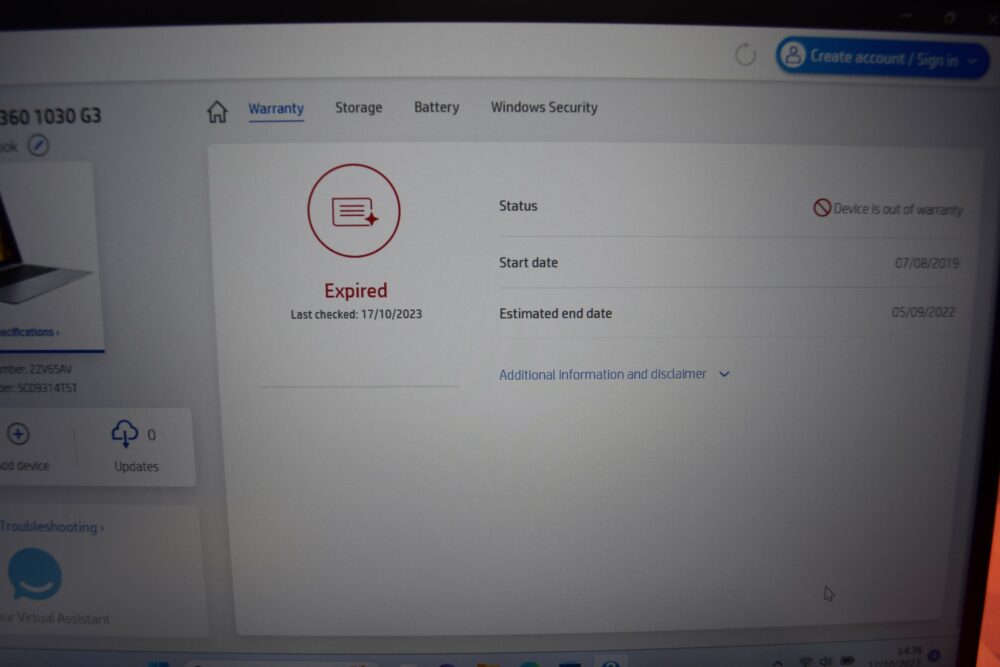Click the taskbar battery icon
The image size is (1000, 667).
click(848, 660)
